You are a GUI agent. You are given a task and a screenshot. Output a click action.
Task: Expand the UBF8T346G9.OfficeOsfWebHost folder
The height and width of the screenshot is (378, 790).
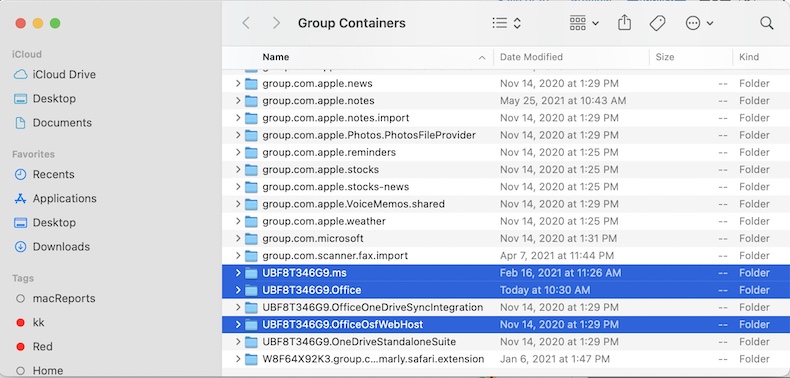(x=238, y=325)
